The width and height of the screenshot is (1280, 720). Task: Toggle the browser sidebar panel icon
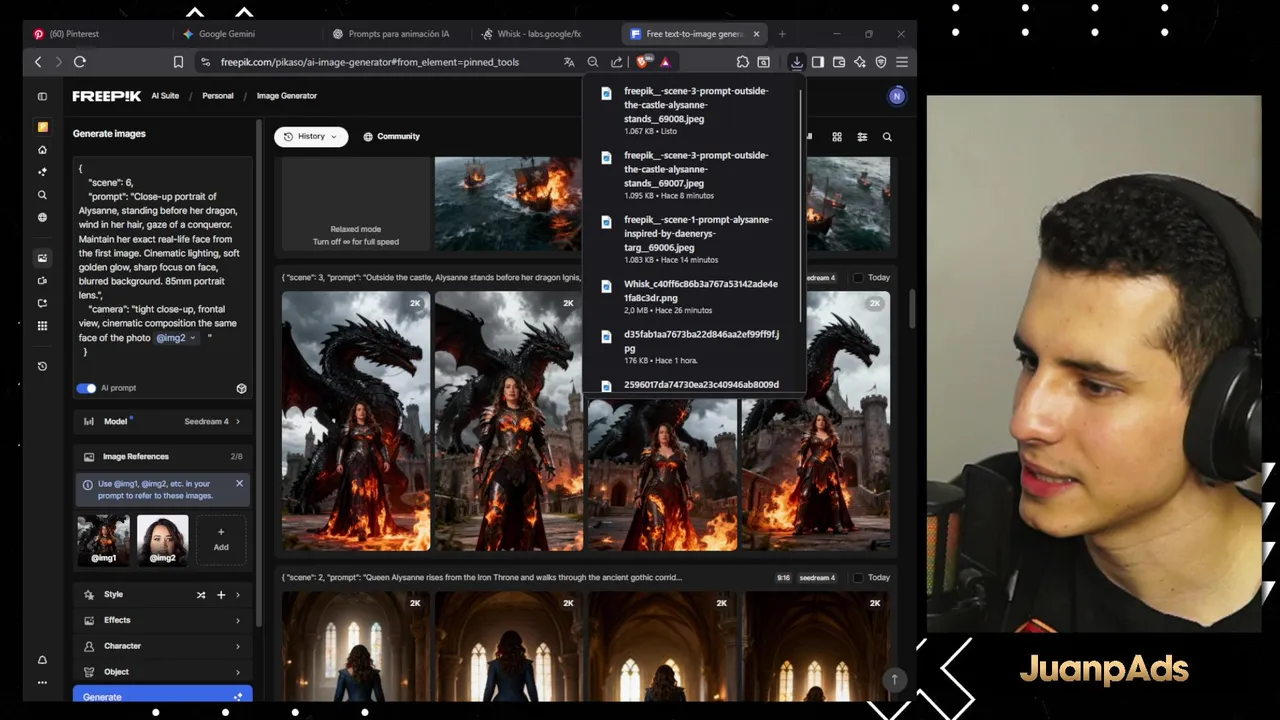tap(817, 62)
